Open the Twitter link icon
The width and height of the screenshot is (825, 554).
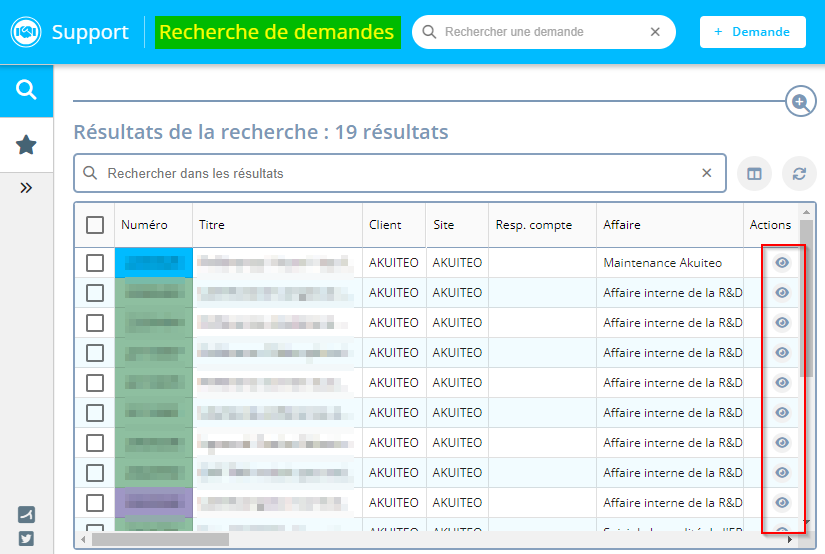pyautogui.click(x=26, y=538)
